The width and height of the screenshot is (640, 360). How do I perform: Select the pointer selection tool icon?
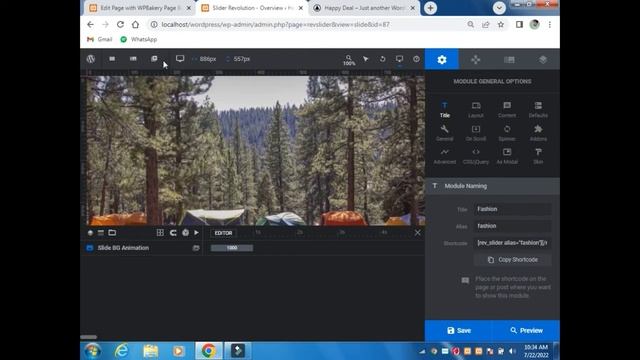(366, 59)
